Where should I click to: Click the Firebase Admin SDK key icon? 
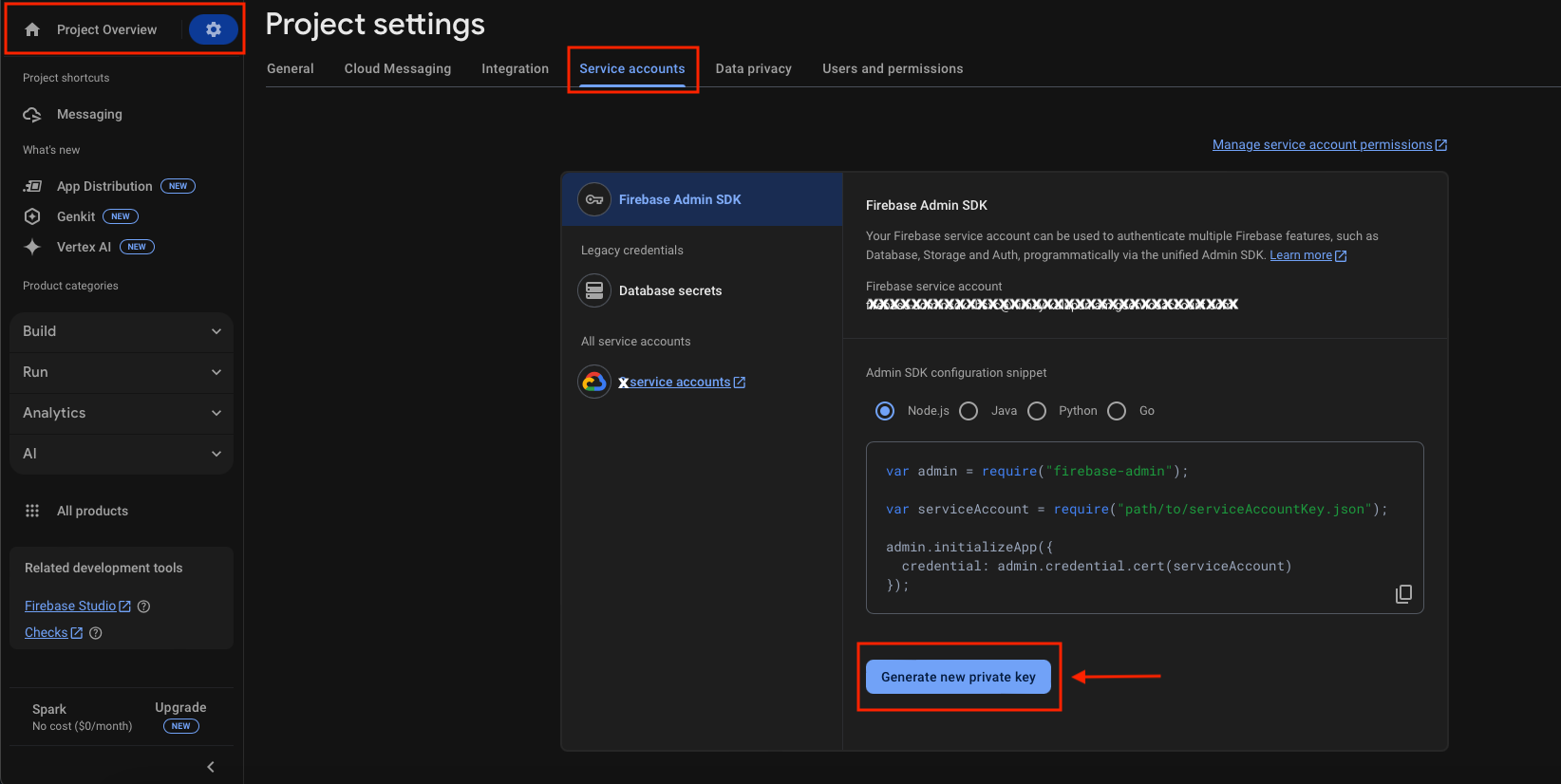tap(594, 199)
